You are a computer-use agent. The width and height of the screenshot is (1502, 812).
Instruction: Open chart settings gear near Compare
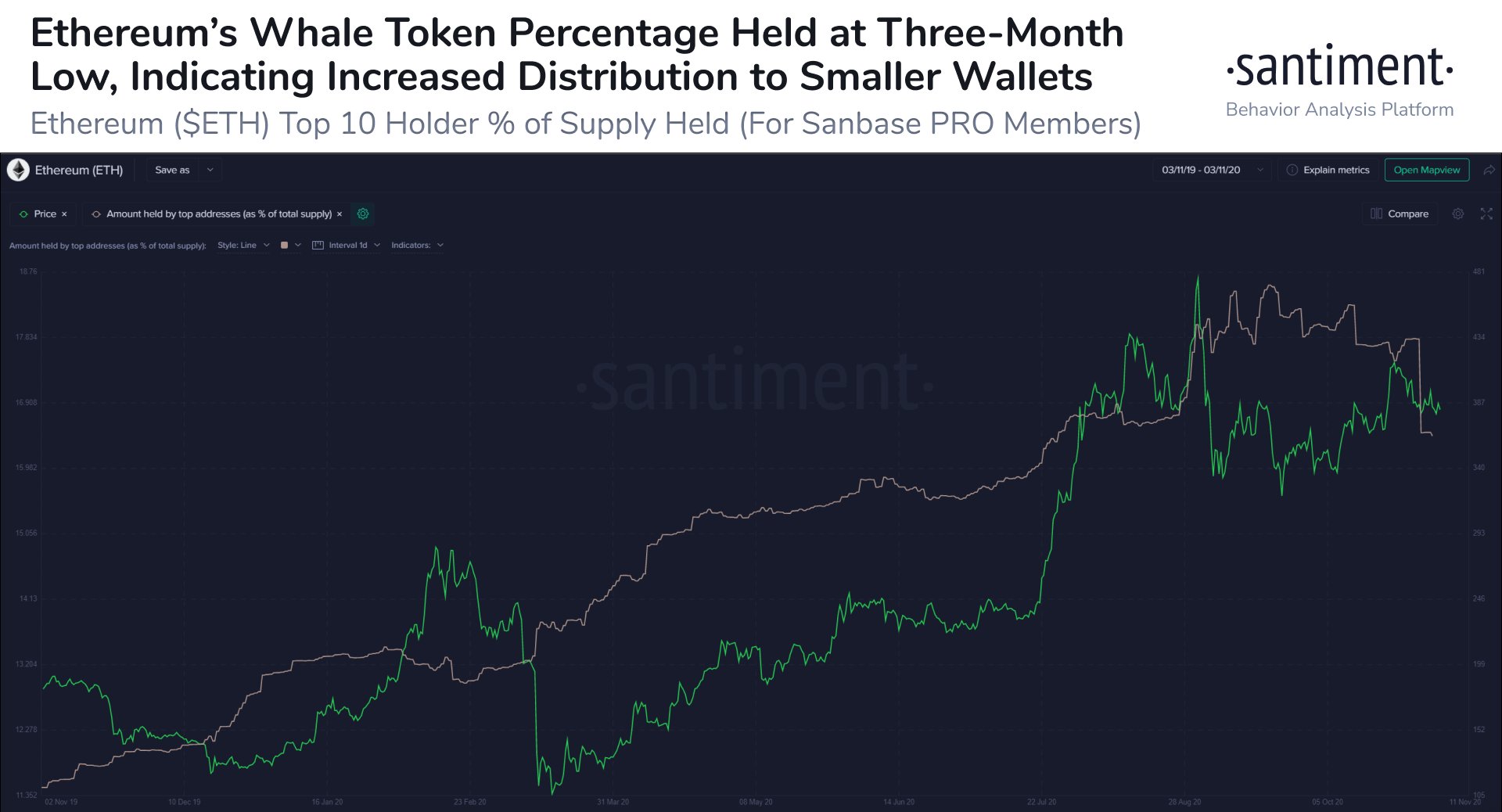[1458, 214]
